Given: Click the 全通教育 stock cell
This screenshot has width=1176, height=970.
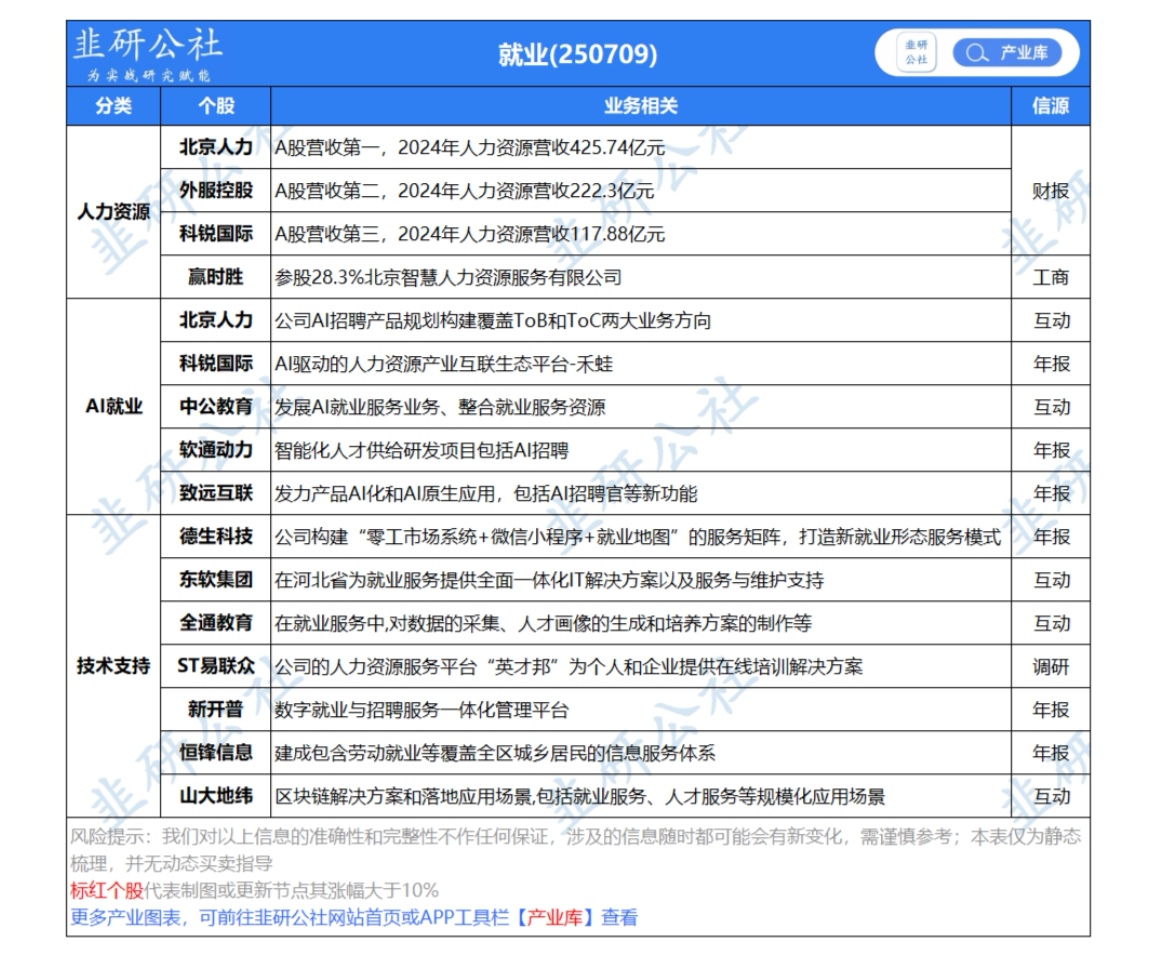Looking at the screenshot, I should pos(216,623).
